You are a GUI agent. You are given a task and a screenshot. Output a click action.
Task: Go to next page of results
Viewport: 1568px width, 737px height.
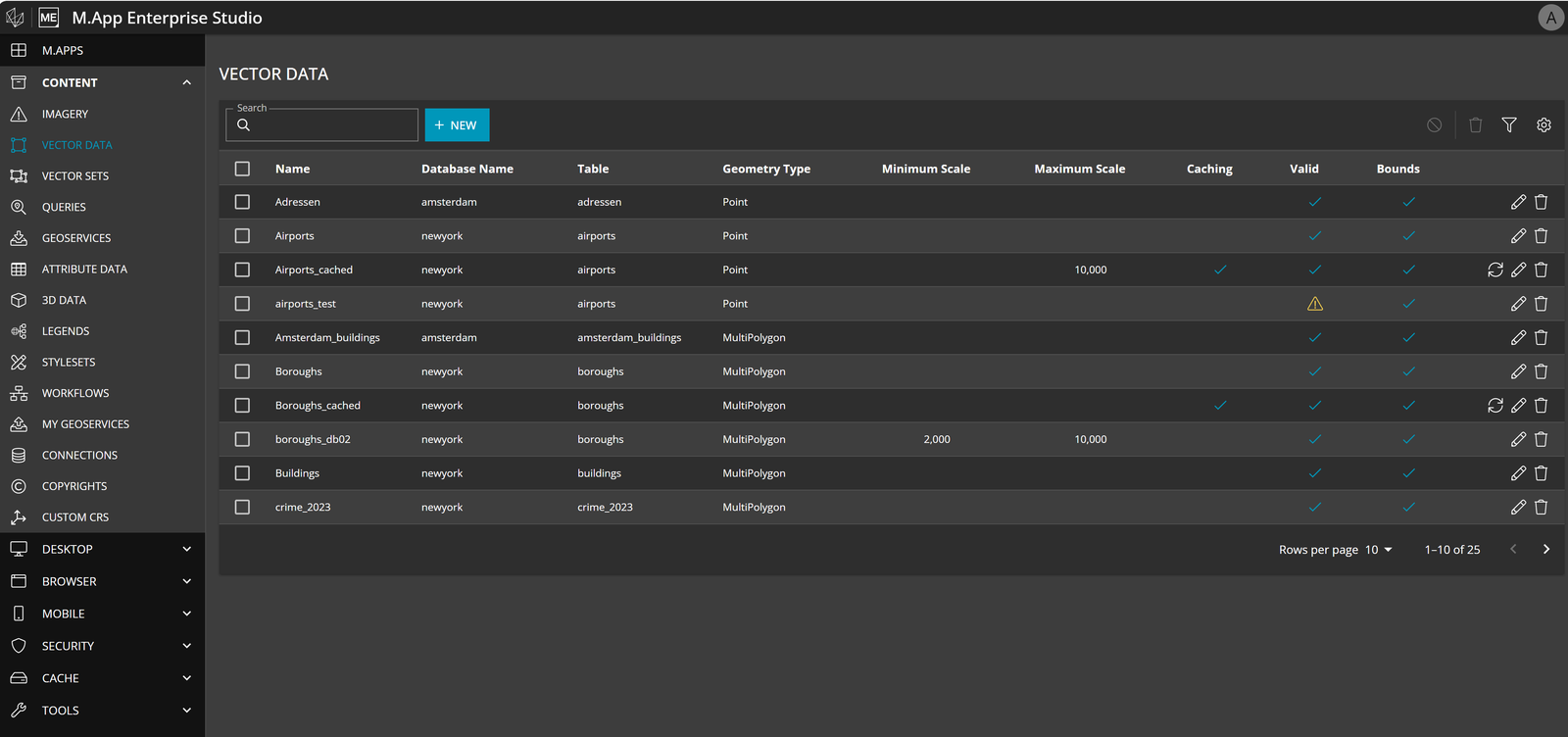[x=1546, y=549]
